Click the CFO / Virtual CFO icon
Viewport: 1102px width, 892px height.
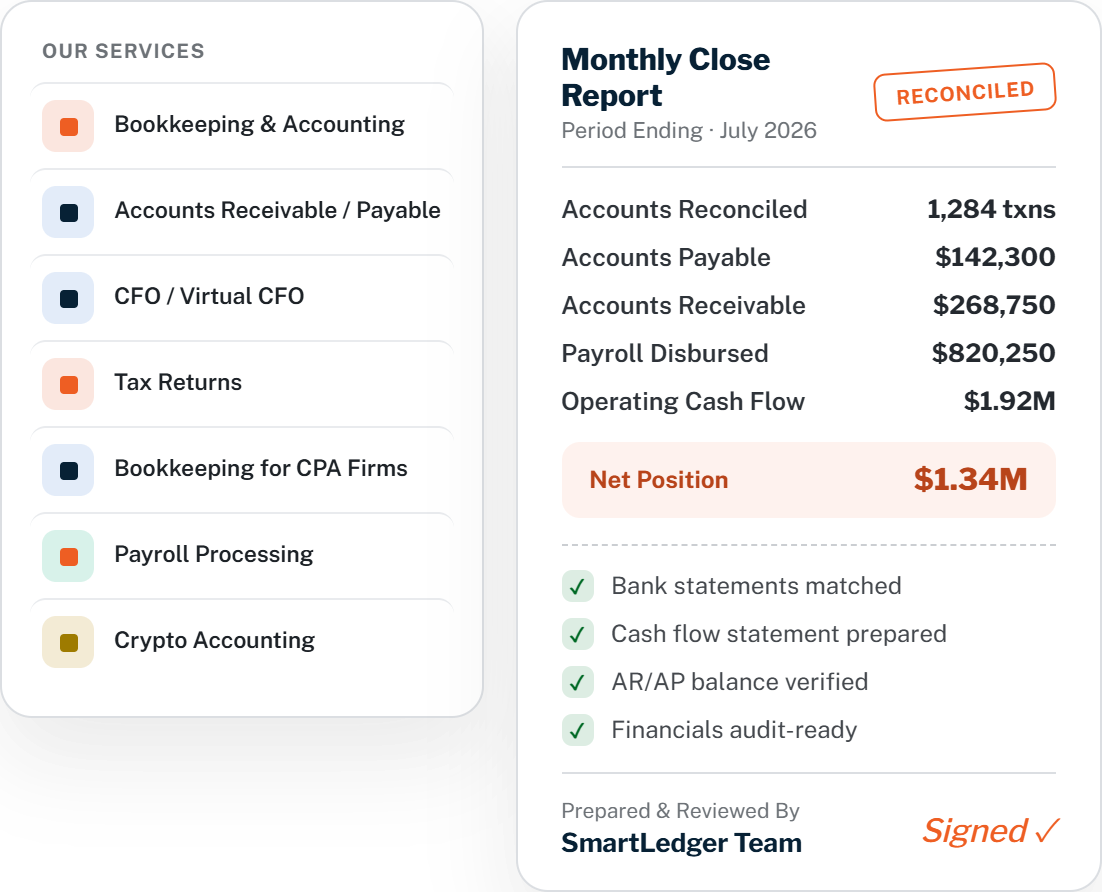tap(68, 298)
